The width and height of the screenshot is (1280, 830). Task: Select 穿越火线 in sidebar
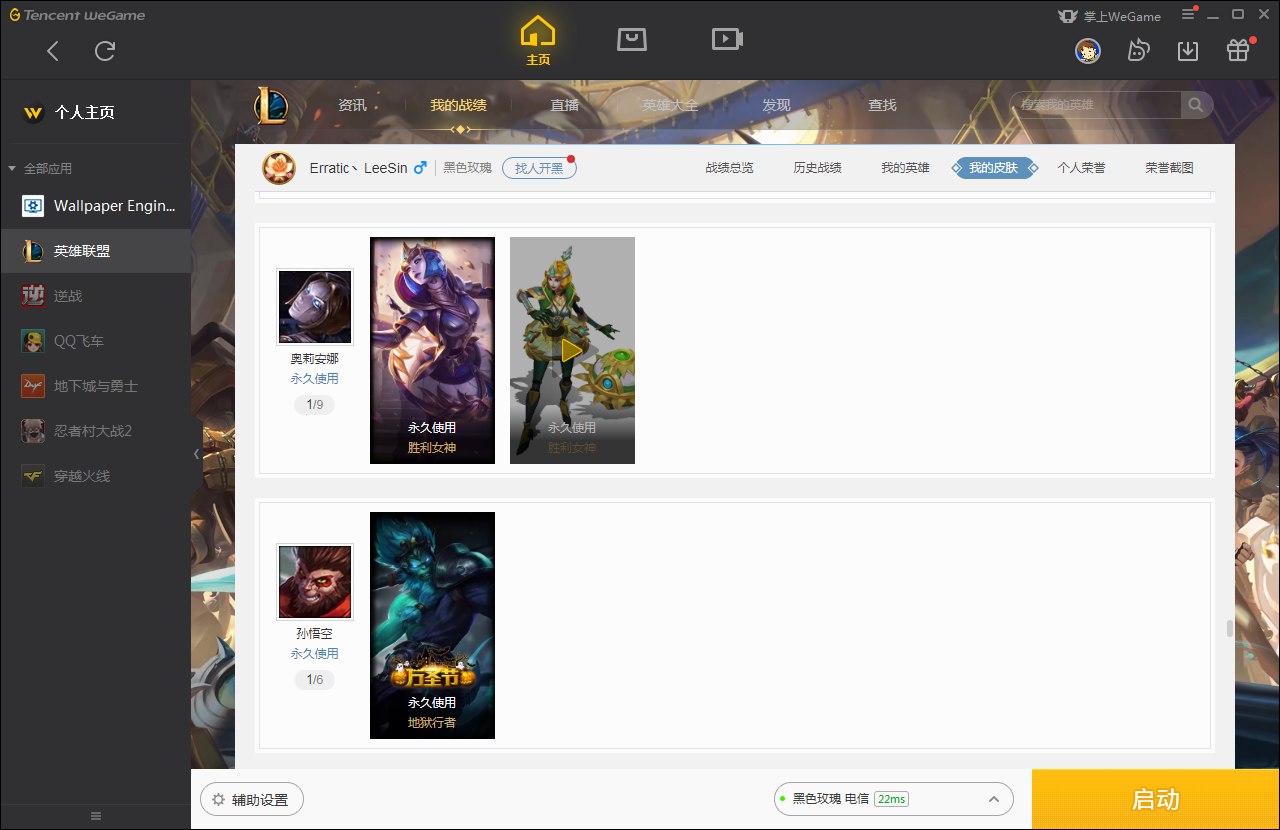point(95,476)
